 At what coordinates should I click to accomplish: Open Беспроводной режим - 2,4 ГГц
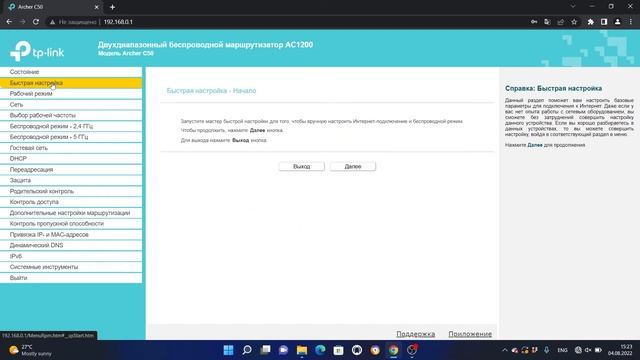tap(71, 126)
